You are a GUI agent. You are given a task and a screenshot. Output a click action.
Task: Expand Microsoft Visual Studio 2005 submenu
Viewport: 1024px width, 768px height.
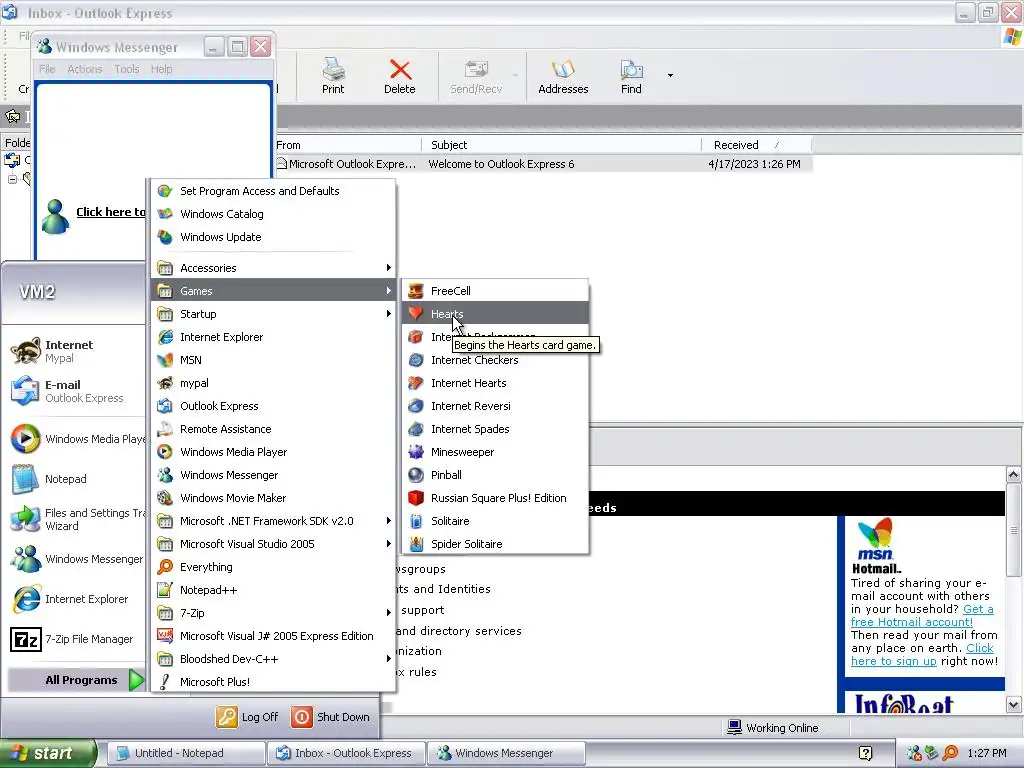tap(273, 543)
